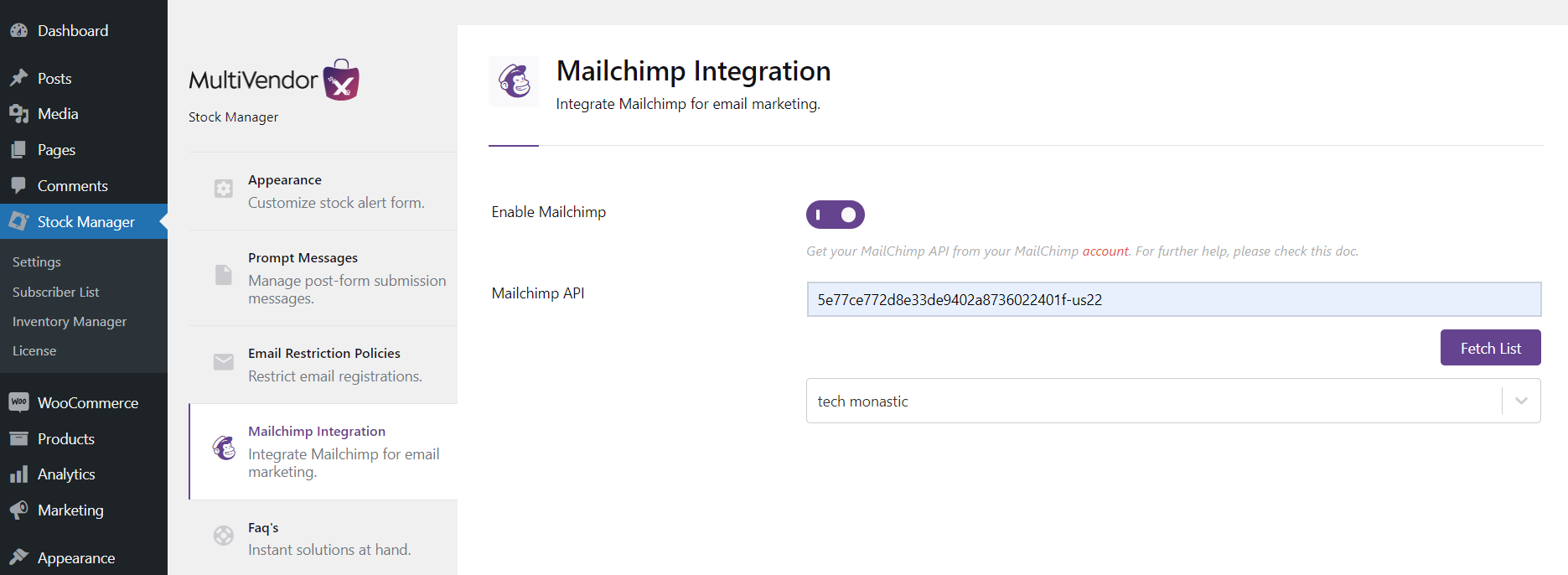This screenshot has width=1568, height=575.
Task: Click the Appearance tab gear icon
Action: click(224, 189)
